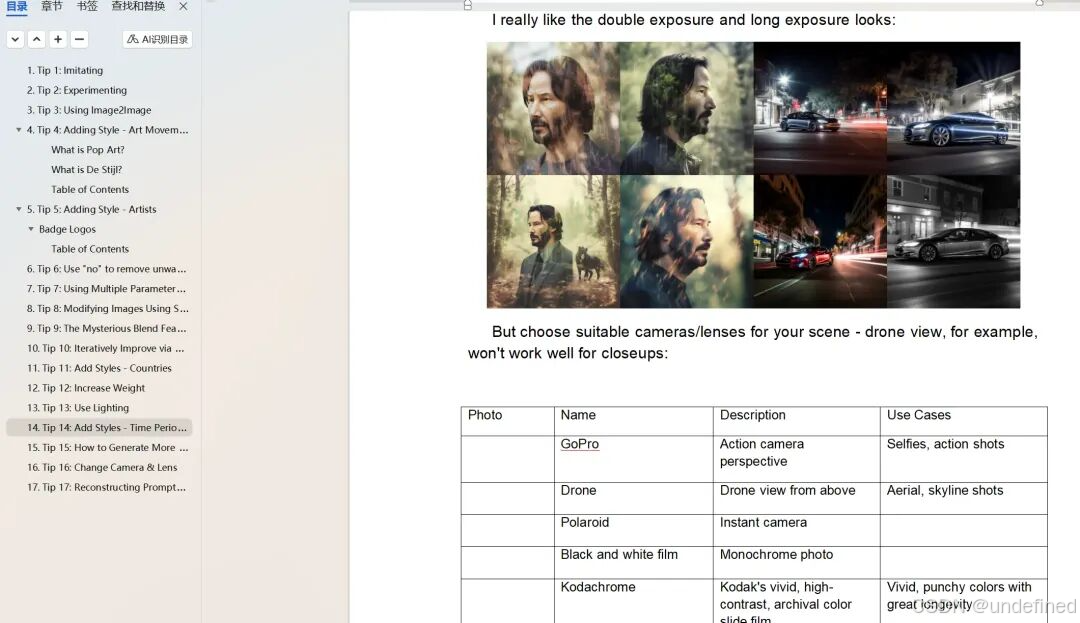This screenshot has height=623, width=1080.
Task: Click the Aerial, skyline shots cell
Action: 964,498
